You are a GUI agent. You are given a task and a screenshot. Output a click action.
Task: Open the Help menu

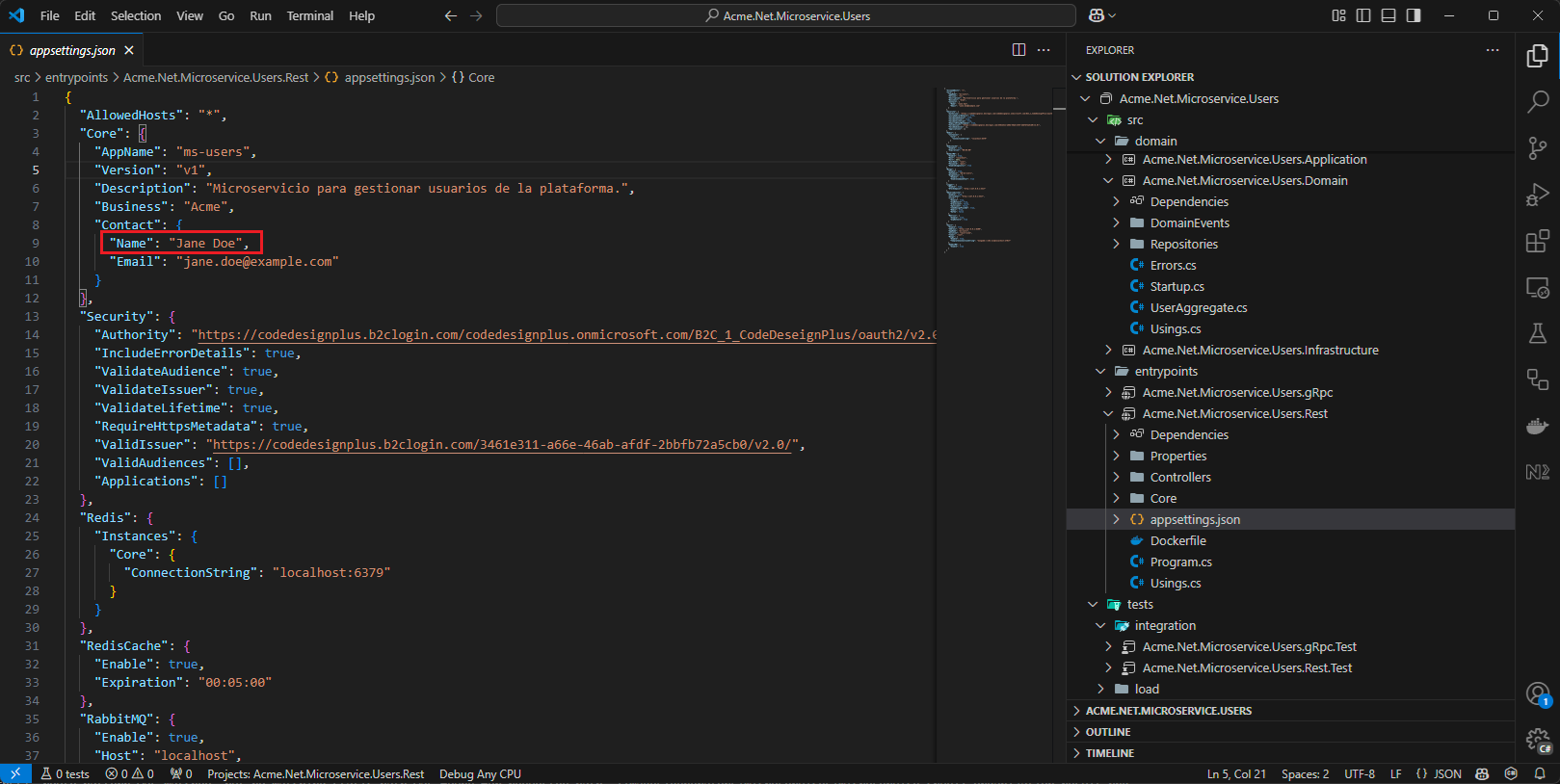click(362, 15)
